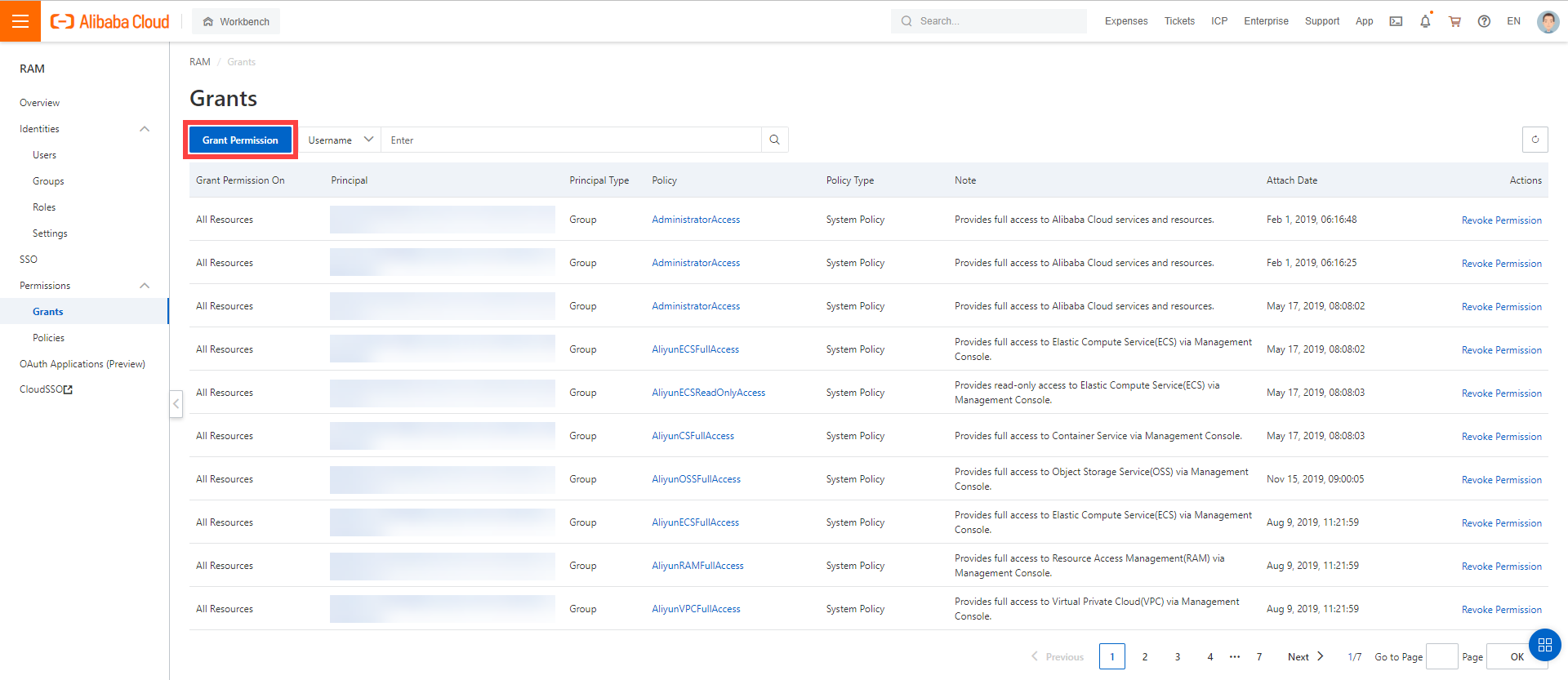Screen dimensions: 1568x680
Task: Open the hamburger navigation menu
Action: point(20,21)
